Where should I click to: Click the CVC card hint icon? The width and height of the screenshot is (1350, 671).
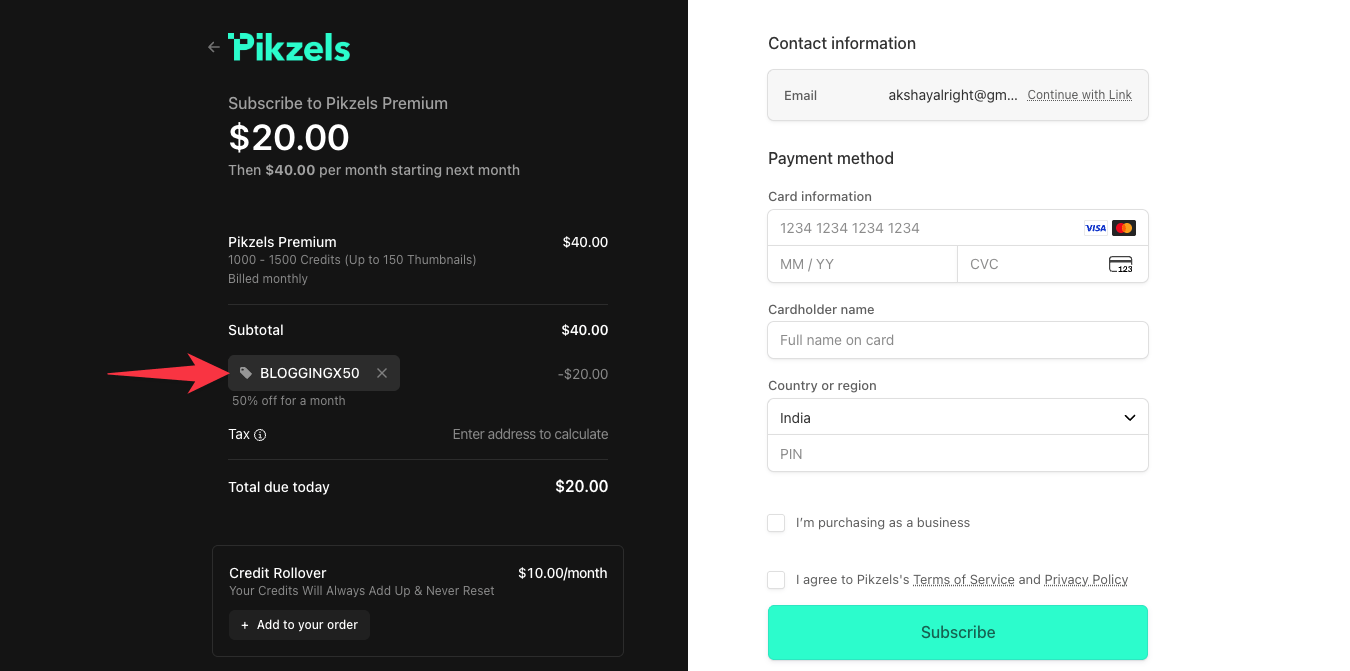coord(1122,264)
